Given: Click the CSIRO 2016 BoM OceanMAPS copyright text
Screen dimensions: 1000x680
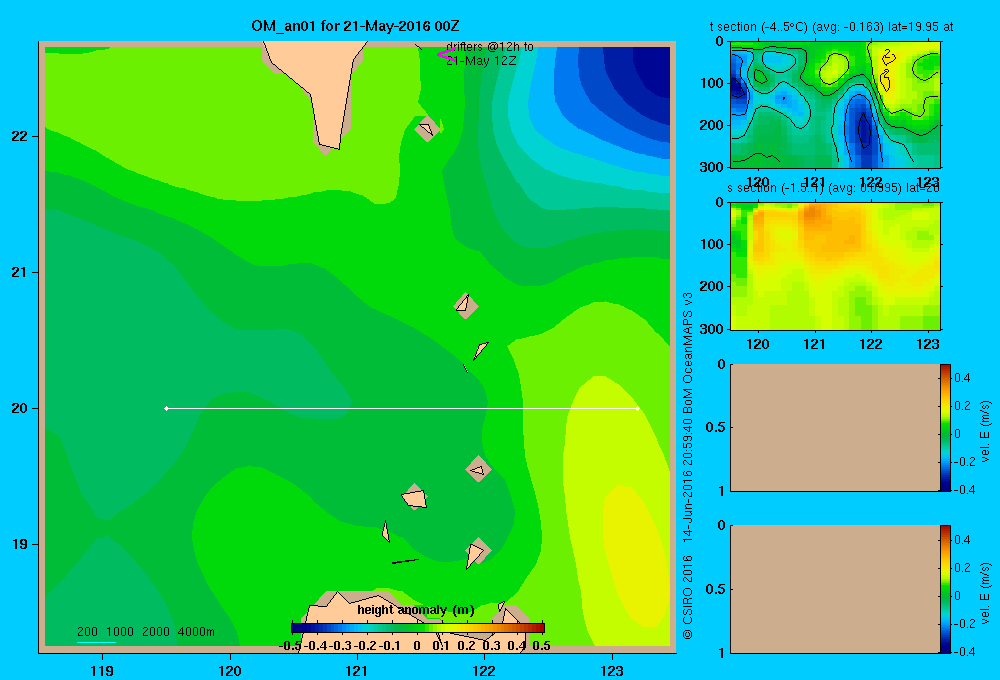Looking at the screenshot, I should click(688, 466).
